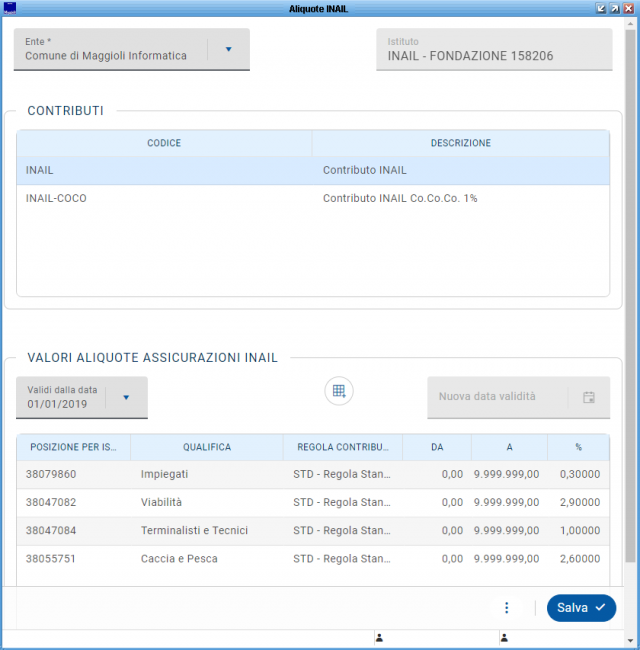640x650 pixels.
Task: Open the calendar picker for Nuova data validità
Action: [x=589, y=397]
